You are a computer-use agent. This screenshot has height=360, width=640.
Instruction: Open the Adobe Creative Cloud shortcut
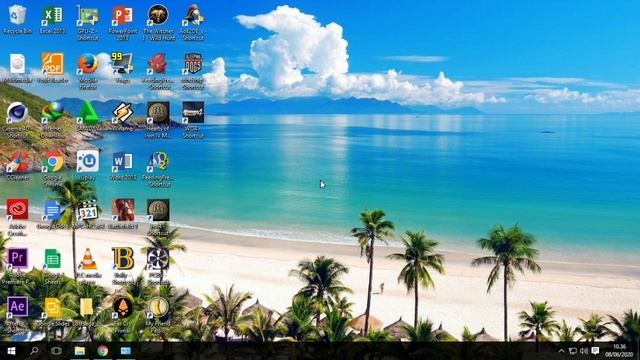pos(17,210)
